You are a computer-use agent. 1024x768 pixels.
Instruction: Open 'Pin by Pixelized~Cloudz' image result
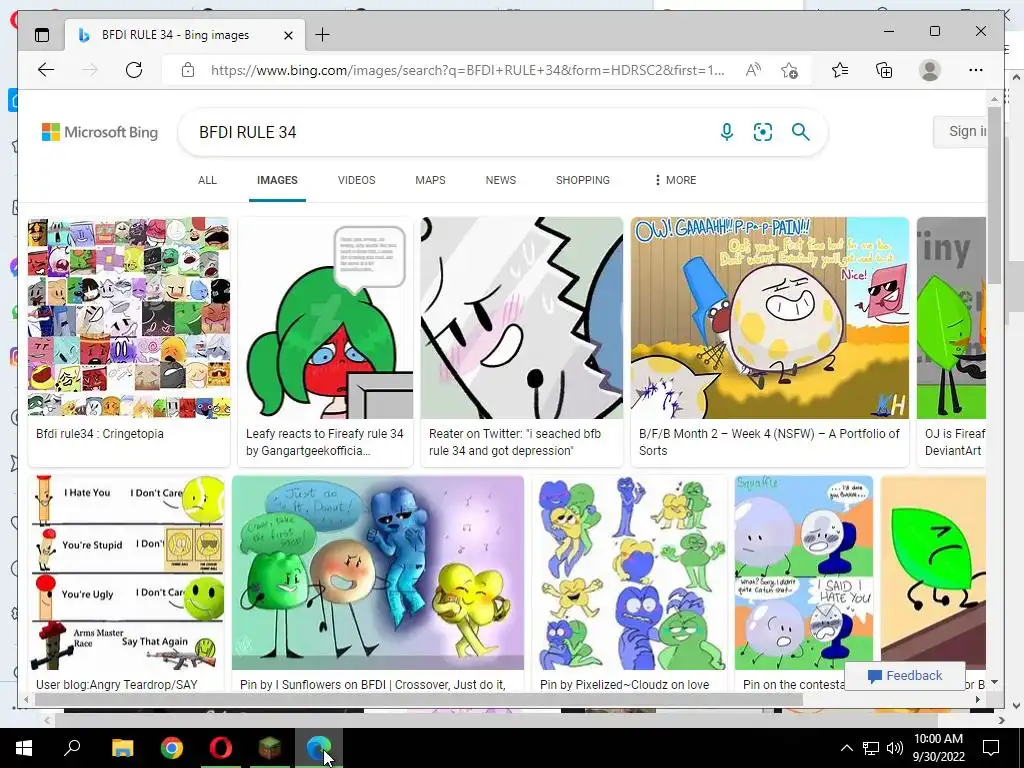pos(630,573)
